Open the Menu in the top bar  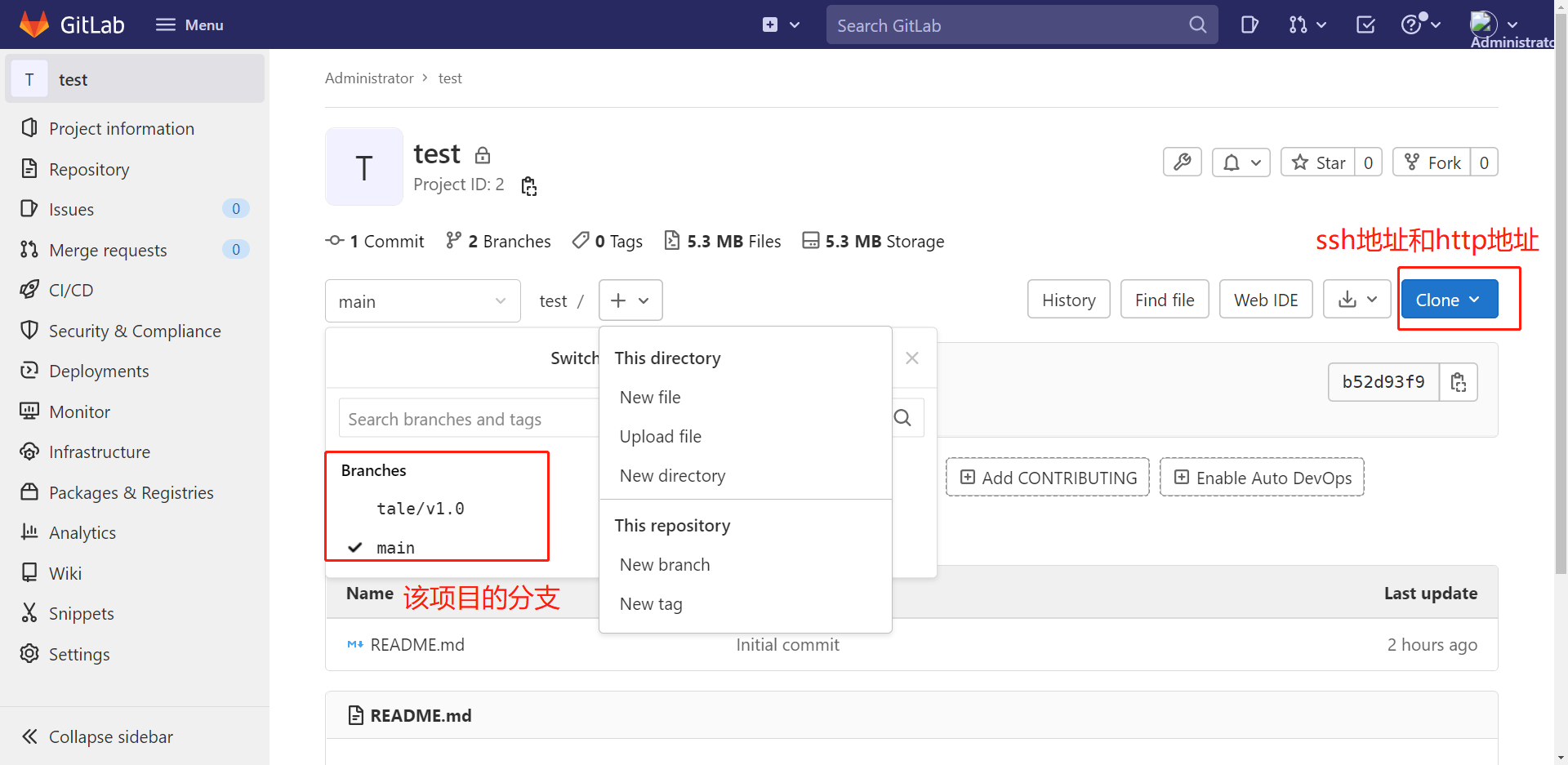coord(189,24)
